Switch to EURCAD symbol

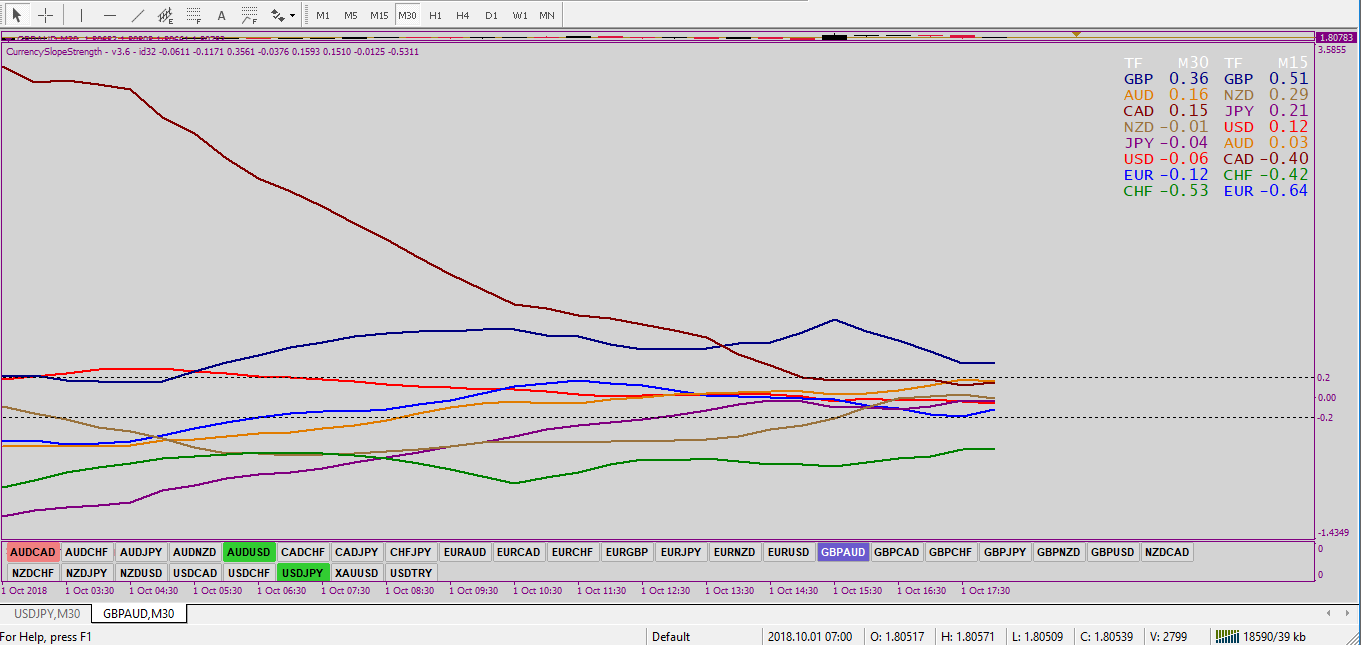tap(519, 552)
